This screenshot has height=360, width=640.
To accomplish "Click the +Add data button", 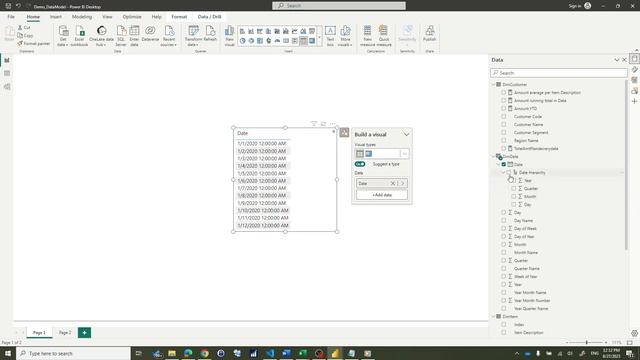I will coord(382,195).
